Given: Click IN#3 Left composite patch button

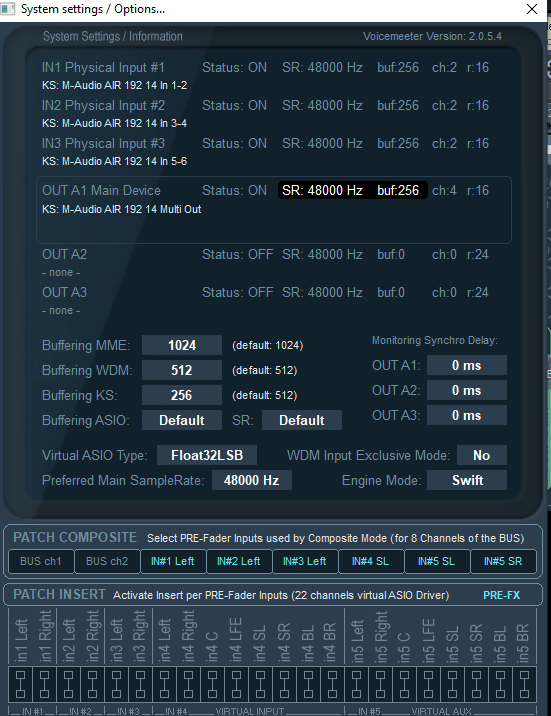Looking at the screenshot, I should click(x=305, y=561).
